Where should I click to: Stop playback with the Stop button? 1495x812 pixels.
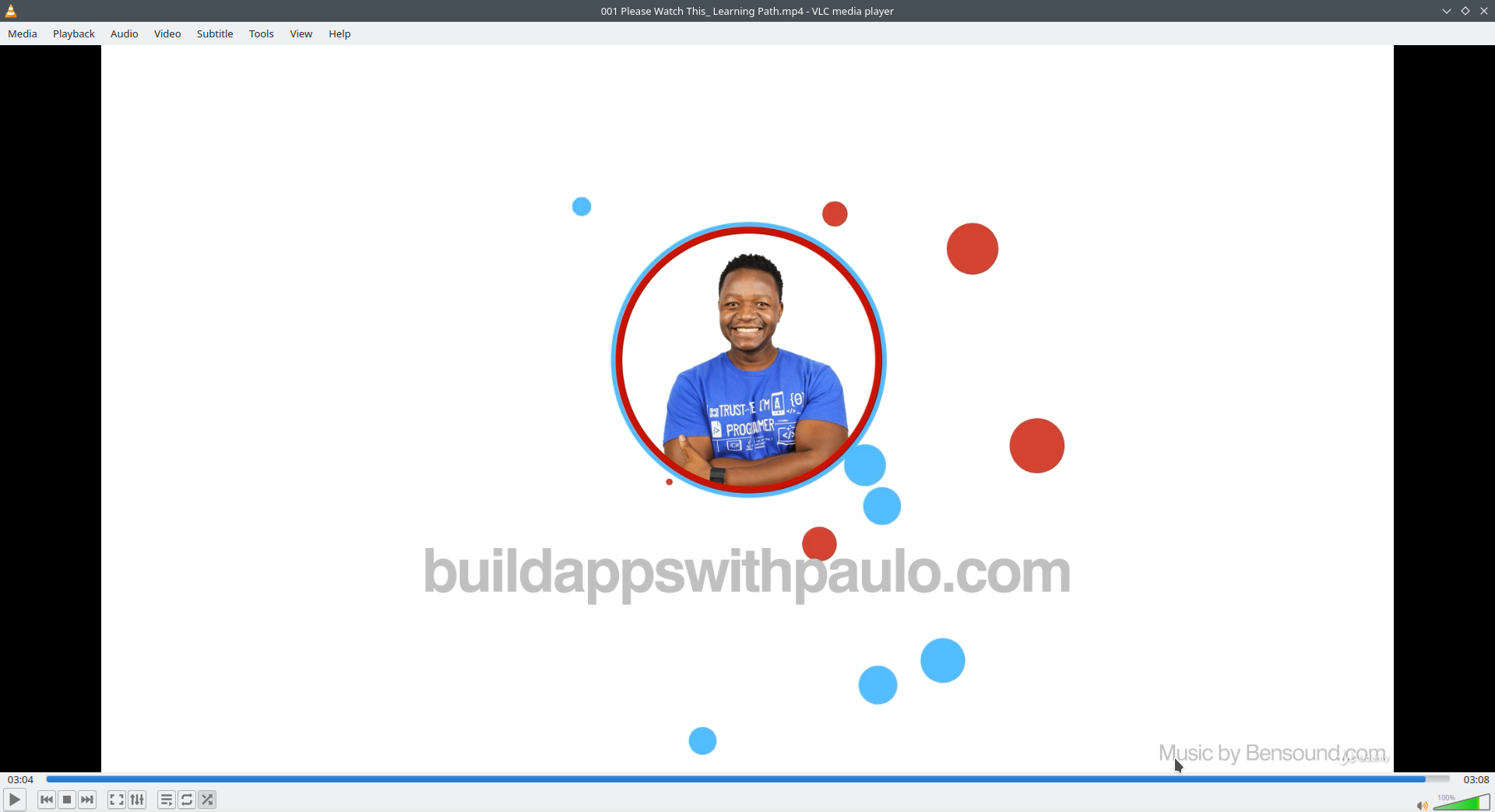(x=67, y=800)
